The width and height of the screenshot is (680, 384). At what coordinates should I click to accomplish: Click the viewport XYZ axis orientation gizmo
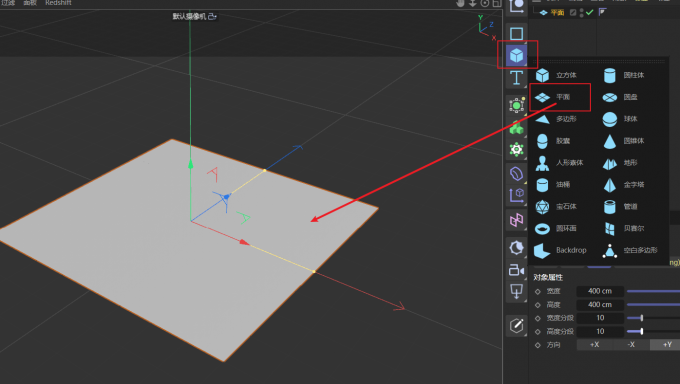487,28
